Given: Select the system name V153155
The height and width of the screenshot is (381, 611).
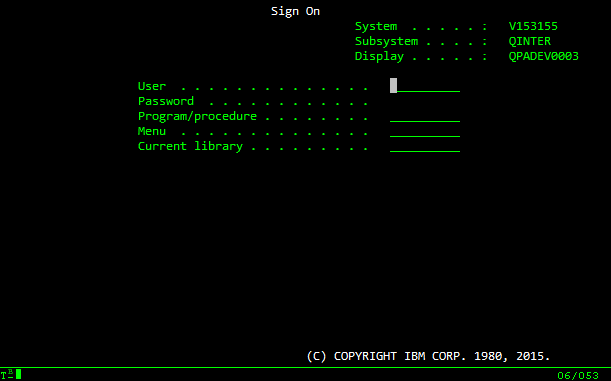Looking at the screenshot, I should (x=533, y=26).
